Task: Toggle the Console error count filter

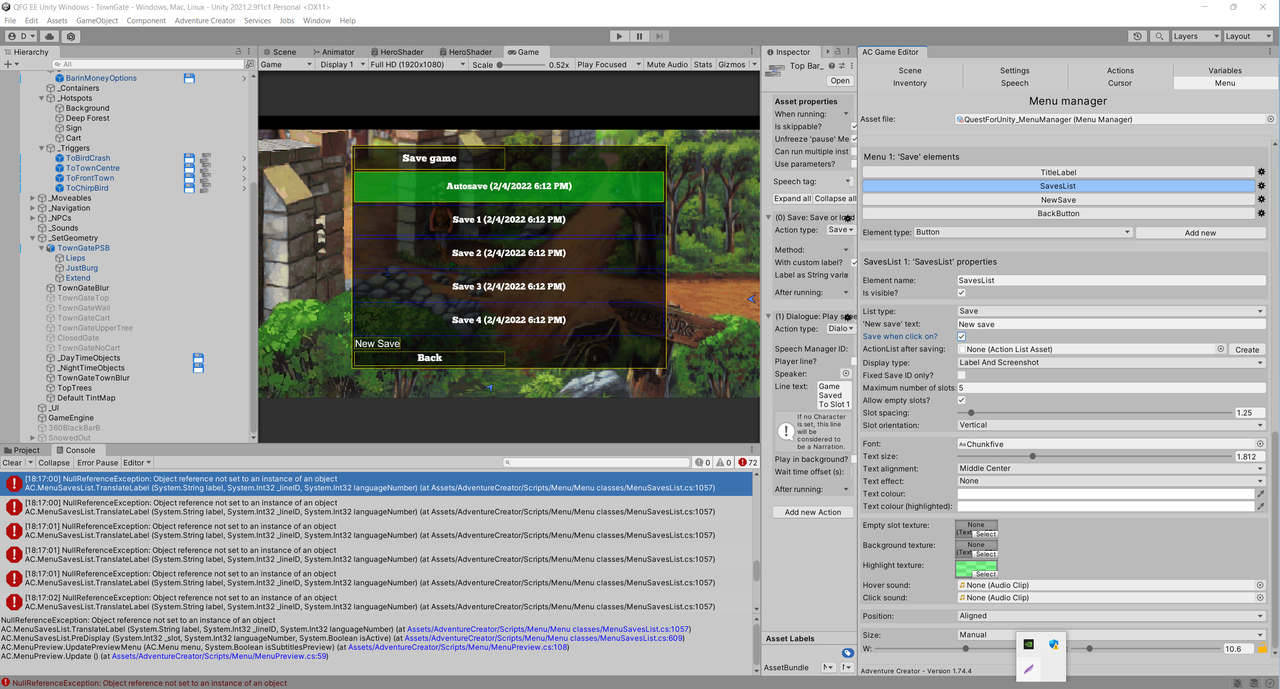Action: (x=747, y=463)
